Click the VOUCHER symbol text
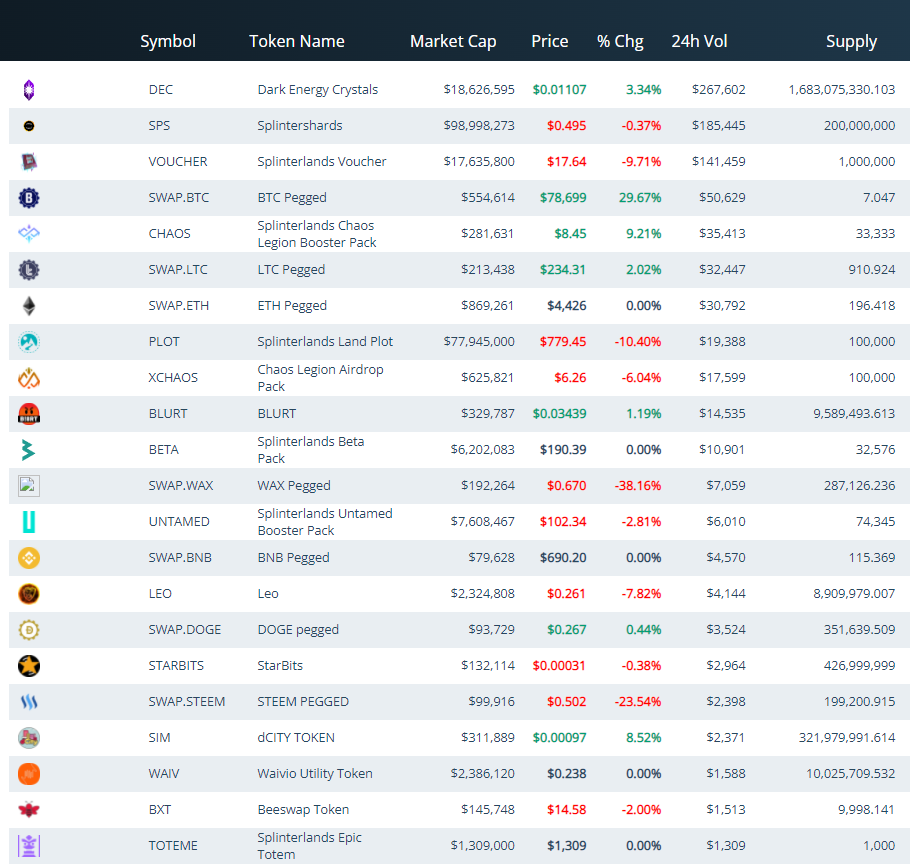910x865 pixels. (178, 162)
